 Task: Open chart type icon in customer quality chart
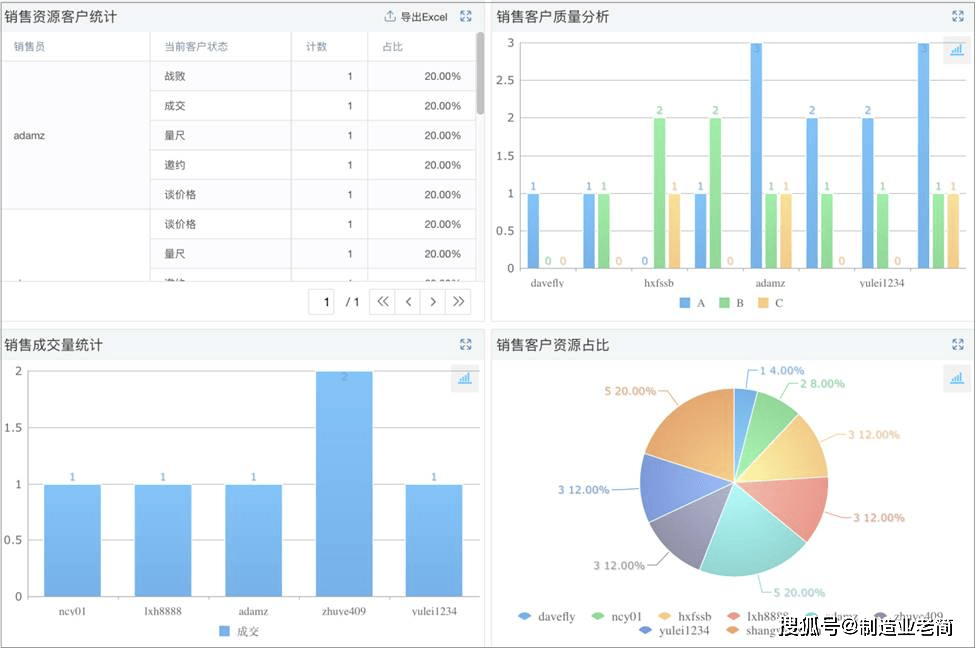pyautogui.click(x=956, y=50)
